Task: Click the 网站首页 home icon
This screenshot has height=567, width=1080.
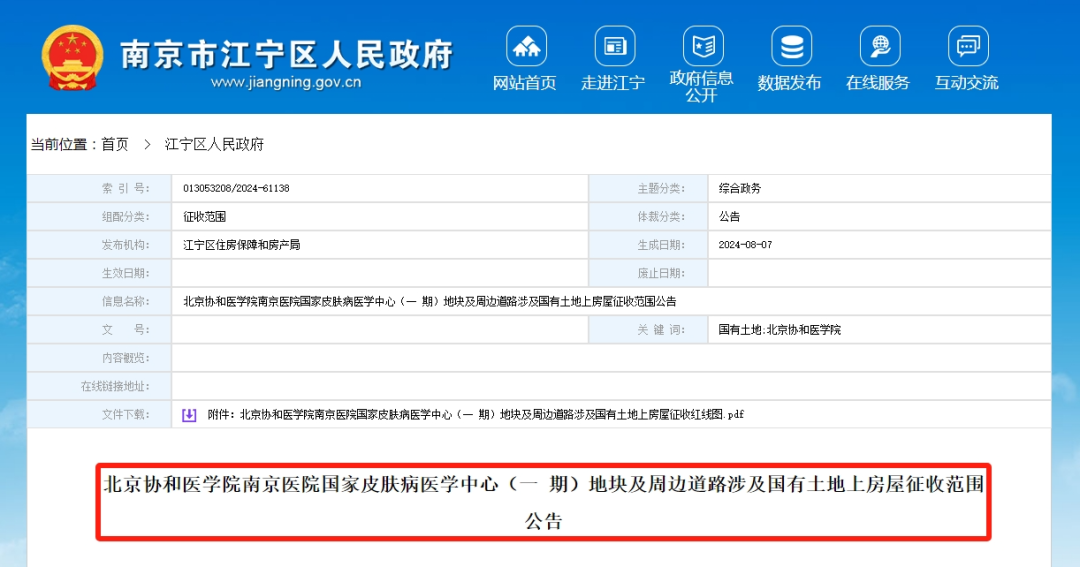Action: pos(526,46)
